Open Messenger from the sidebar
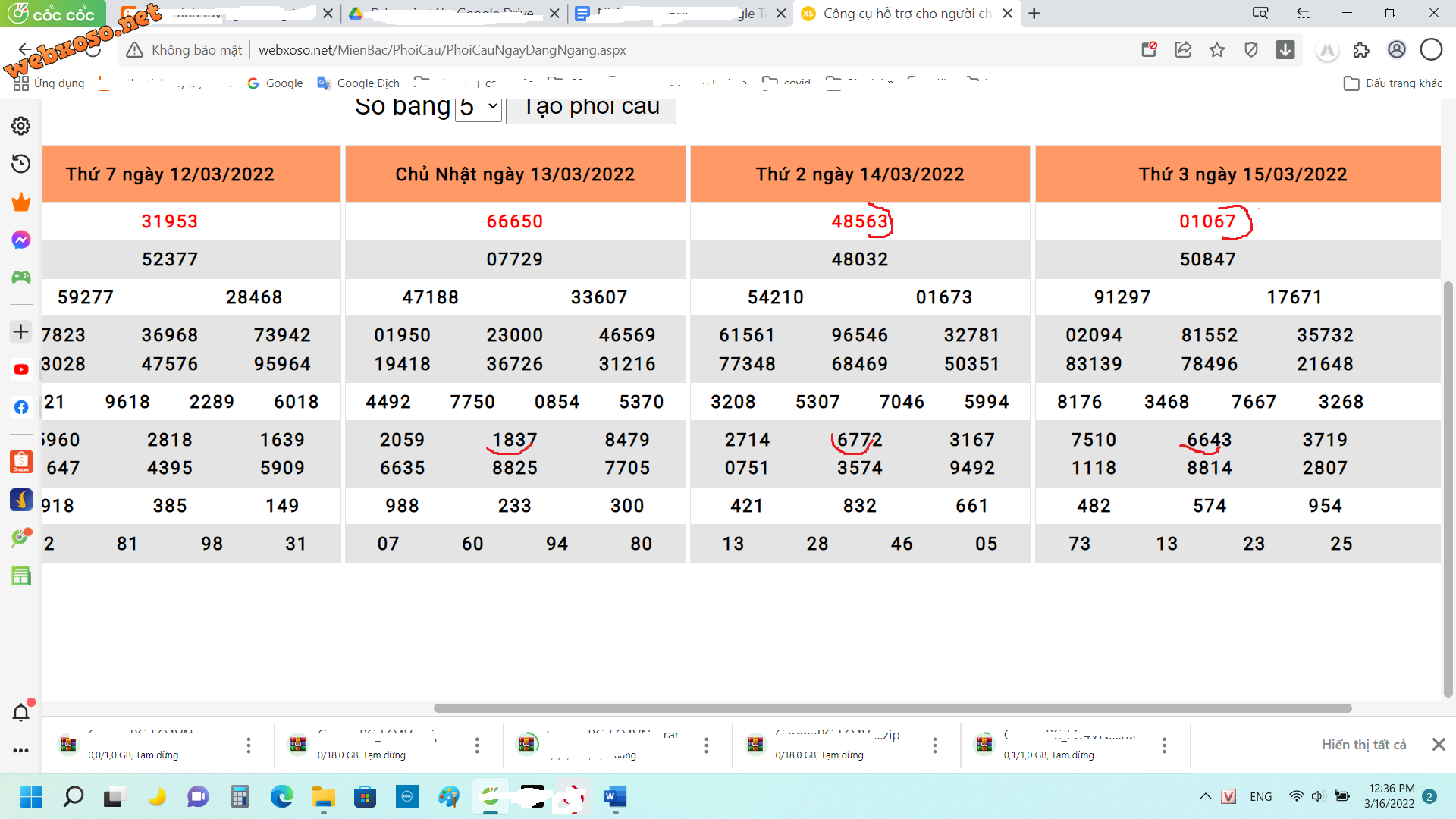The height and width of the screenshot is (819, 1456). coord(21,240)
